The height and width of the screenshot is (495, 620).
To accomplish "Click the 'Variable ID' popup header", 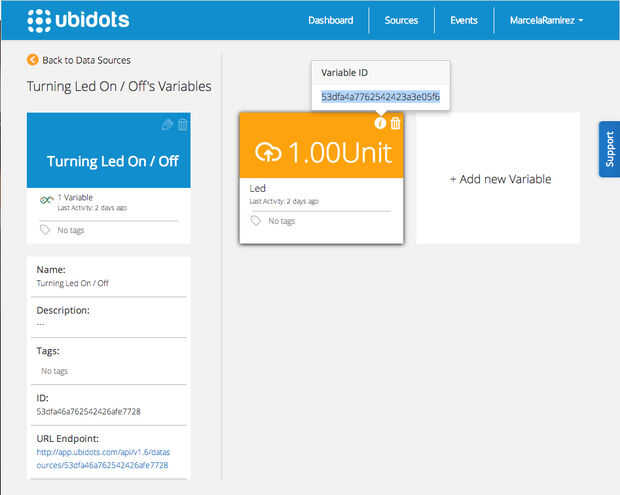I will [x=344, y=73].
